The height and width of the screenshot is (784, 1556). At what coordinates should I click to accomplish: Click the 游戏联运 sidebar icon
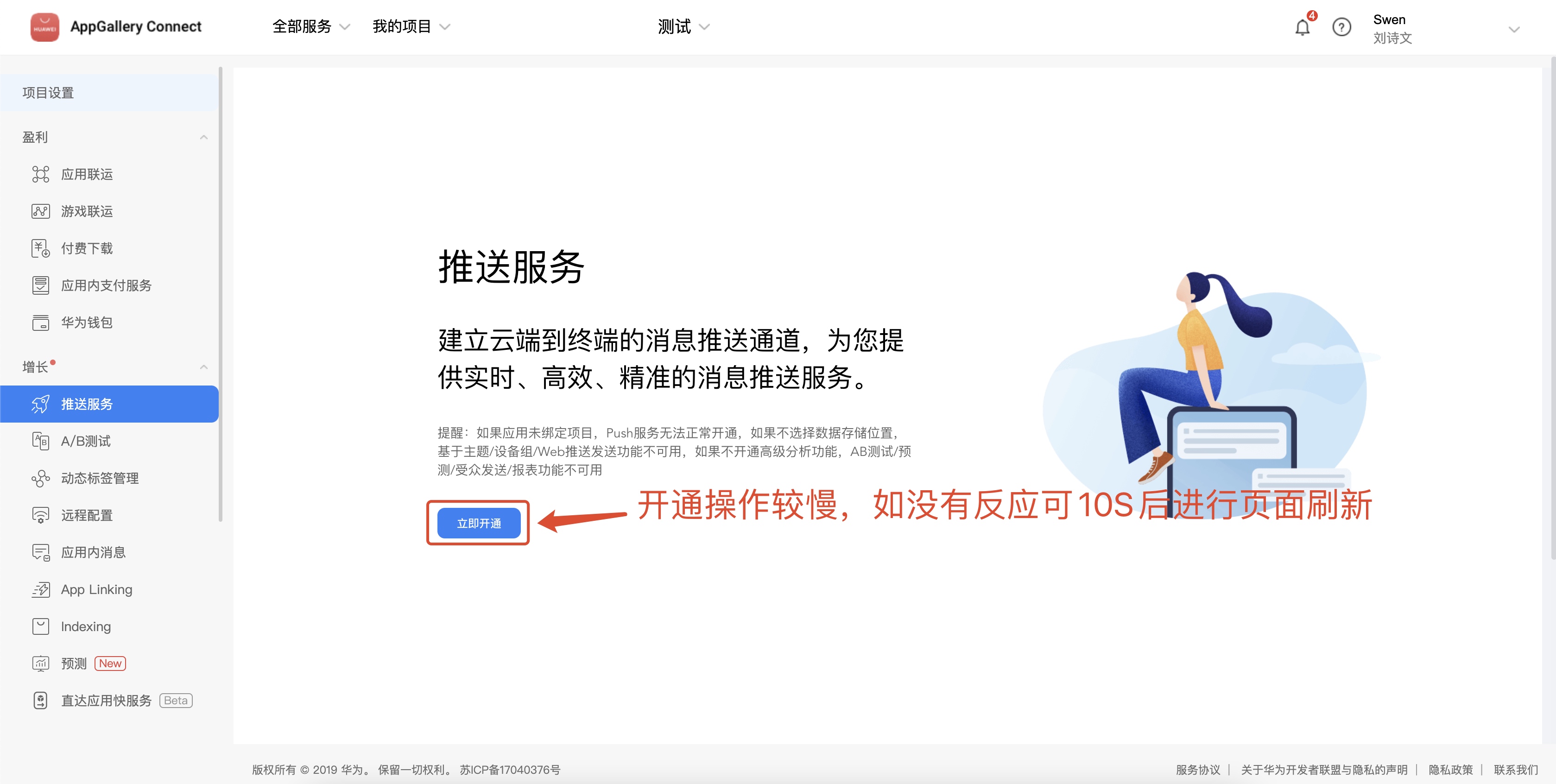[40, 211]
